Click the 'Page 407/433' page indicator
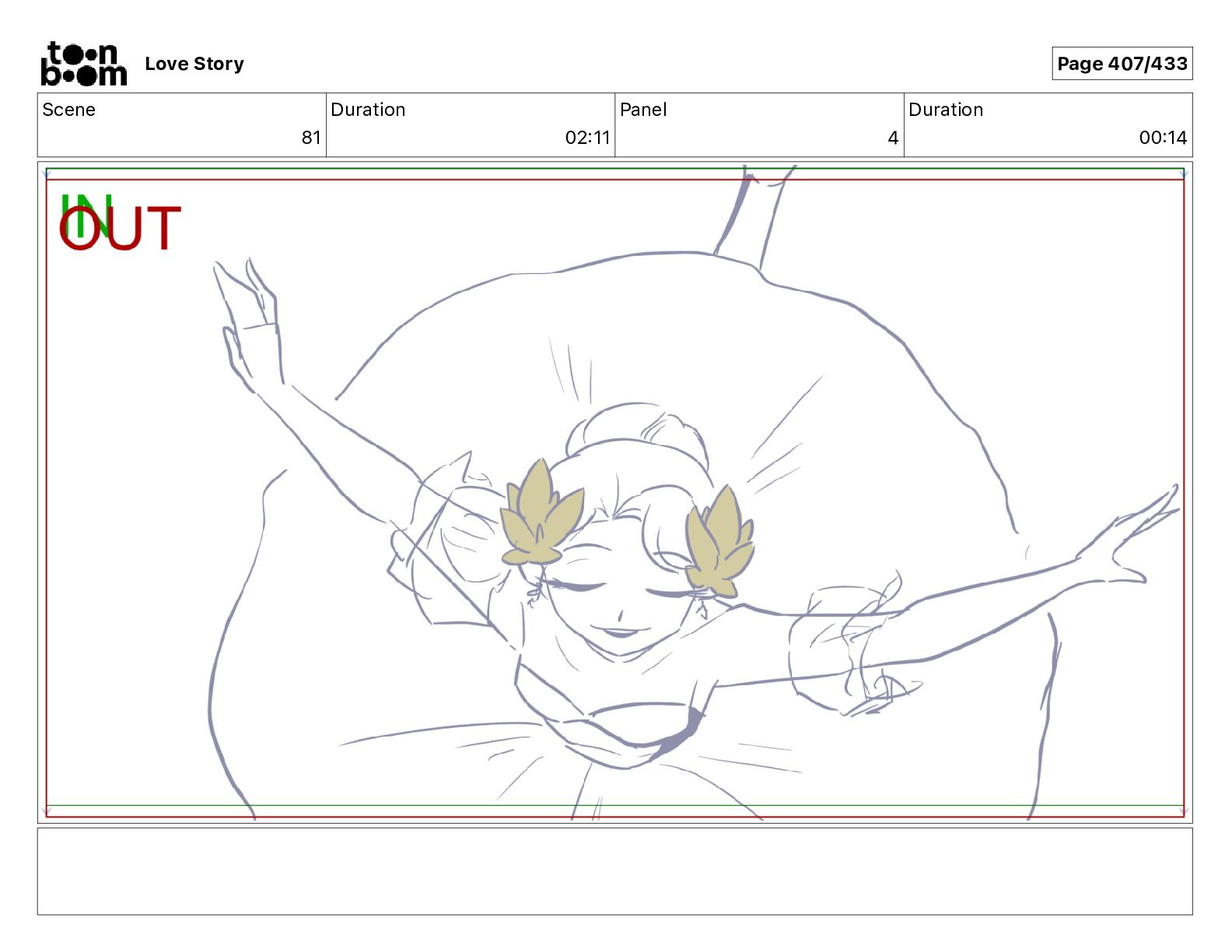 click(x=1122, y=64)
